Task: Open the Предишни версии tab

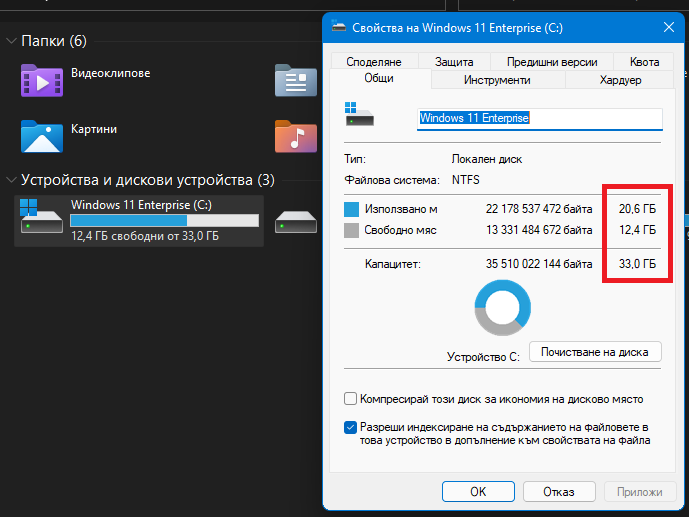Action: [x=552, y=62]
